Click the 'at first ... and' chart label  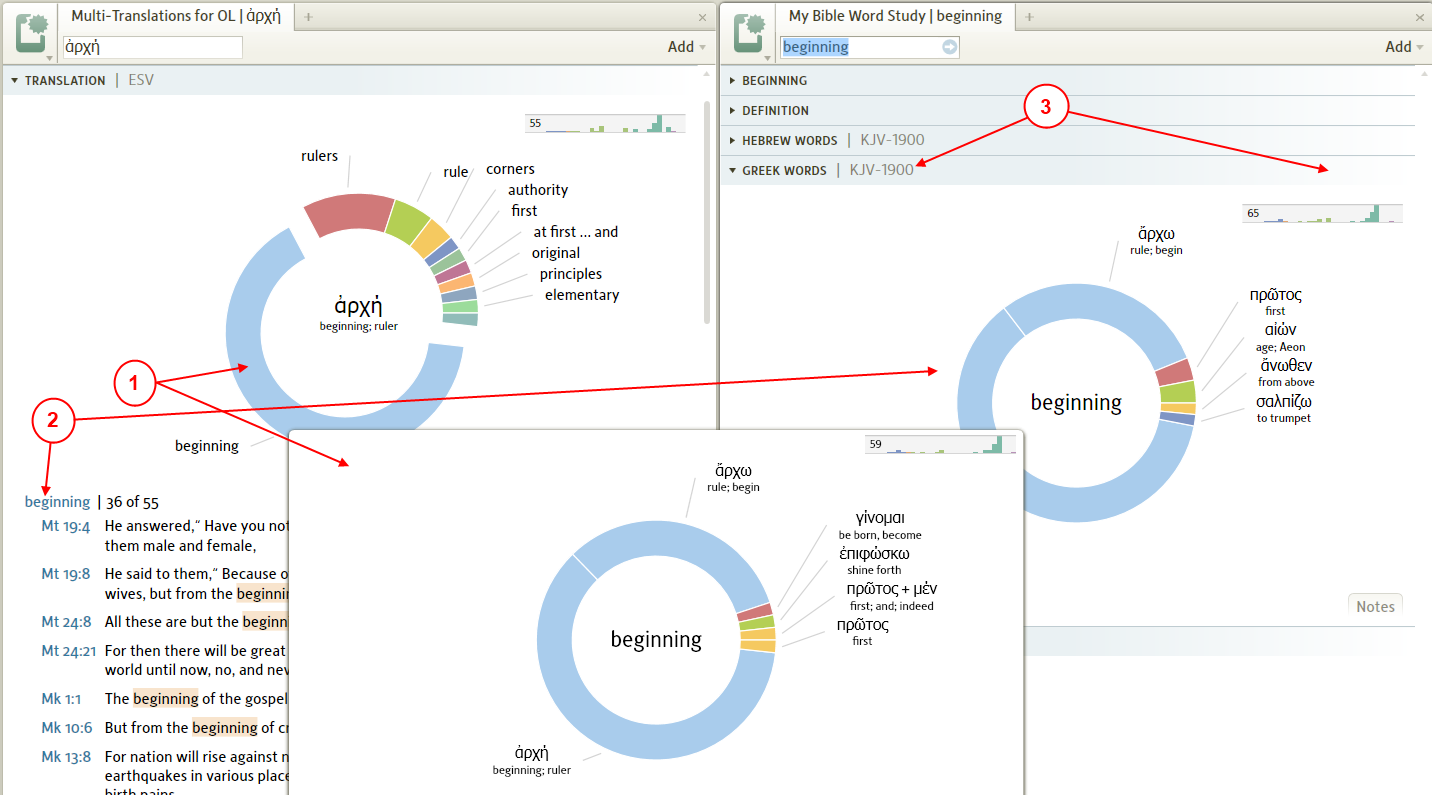point(576,232)
